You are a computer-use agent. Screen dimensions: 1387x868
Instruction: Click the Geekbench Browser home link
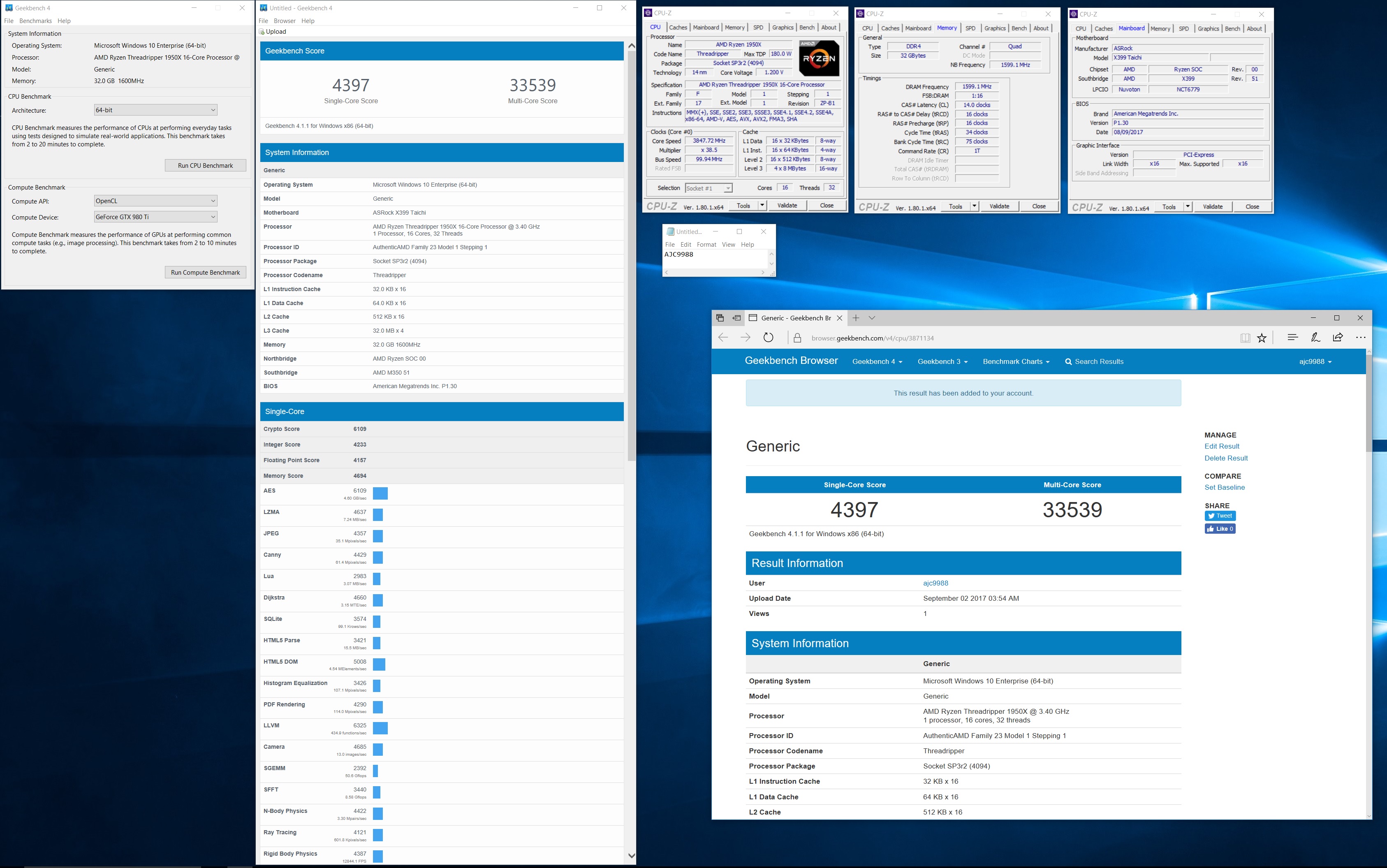[x=791, y=361]
